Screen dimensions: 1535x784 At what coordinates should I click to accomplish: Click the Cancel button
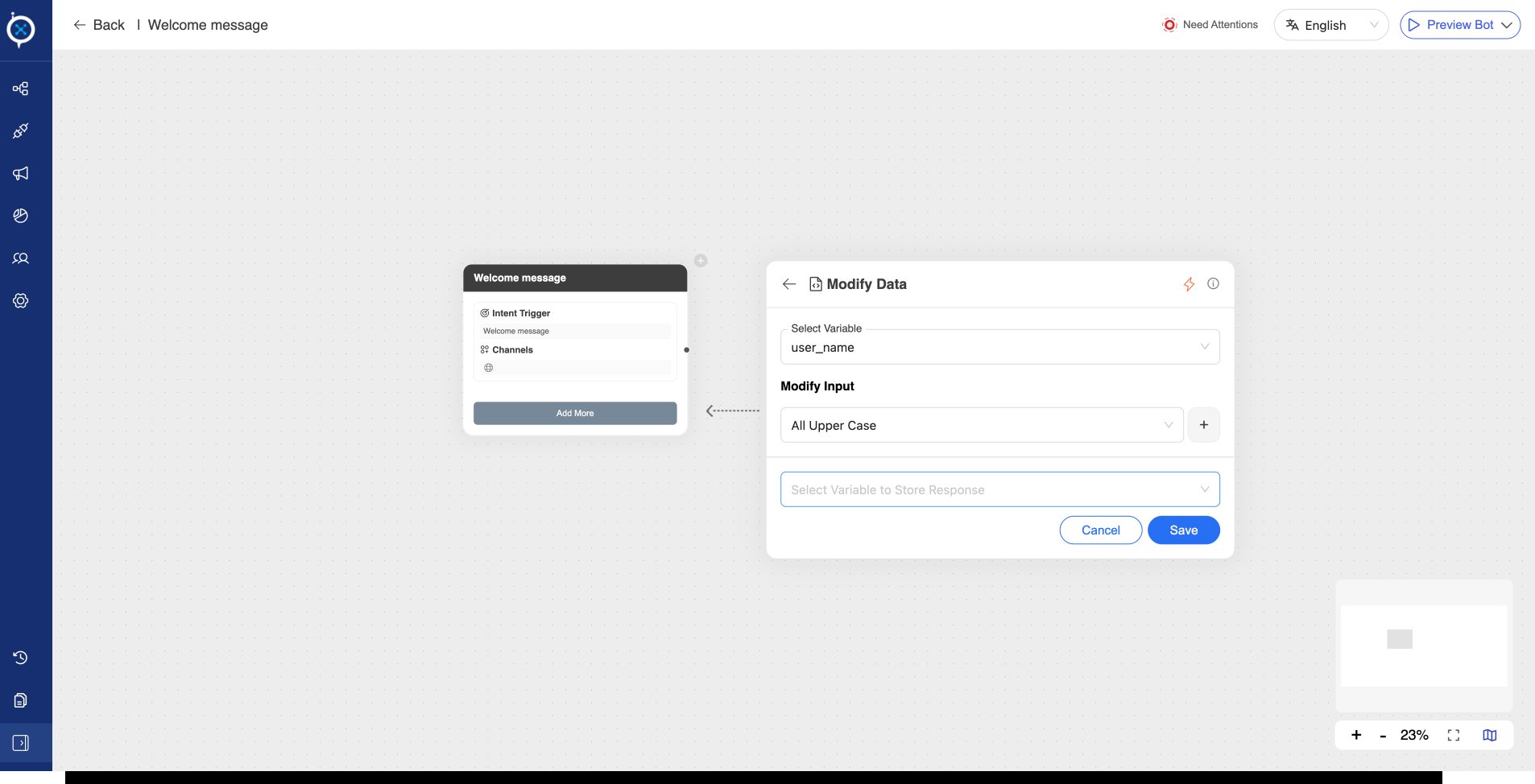[1101, 530]
